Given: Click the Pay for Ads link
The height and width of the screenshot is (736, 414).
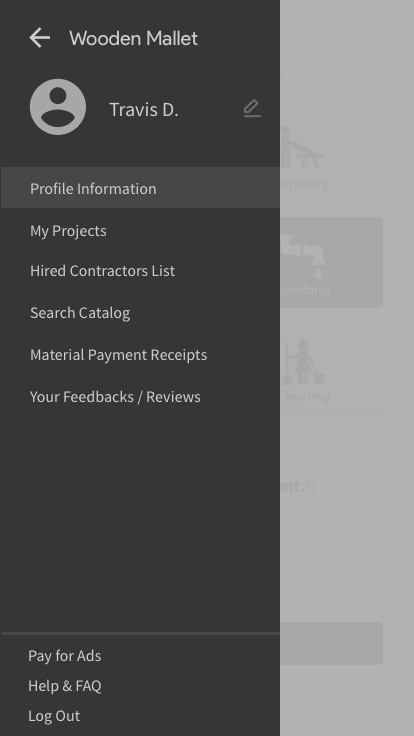Looking at the screenshot, I should pyautogui.click(x=65, y=656).
